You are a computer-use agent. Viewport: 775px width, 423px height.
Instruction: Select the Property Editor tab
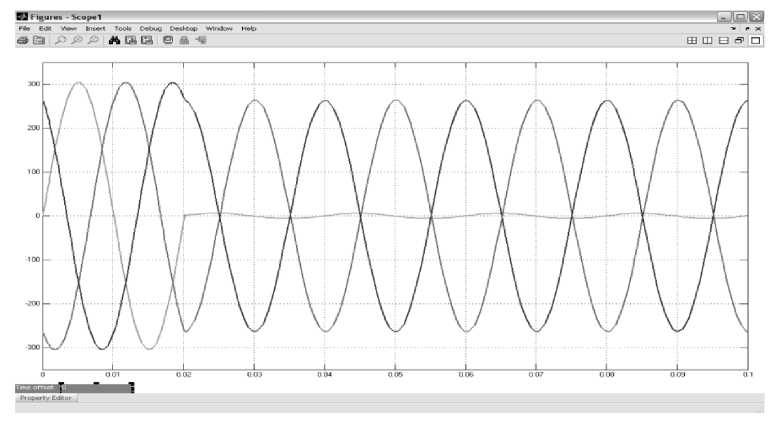tap(46, 398)
